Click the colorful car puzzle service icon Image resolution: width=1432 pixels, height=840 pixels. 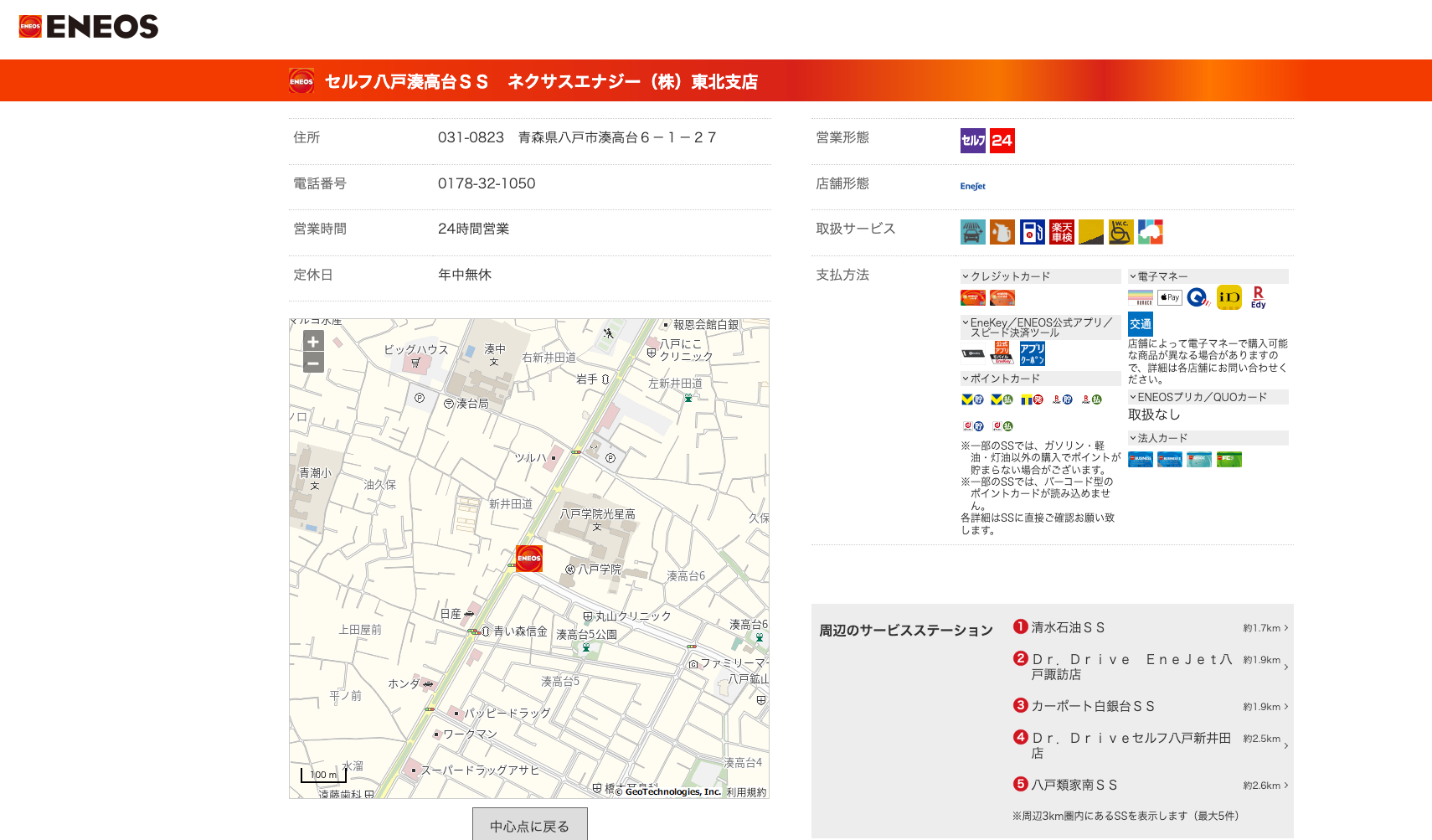click(1151, 232)
